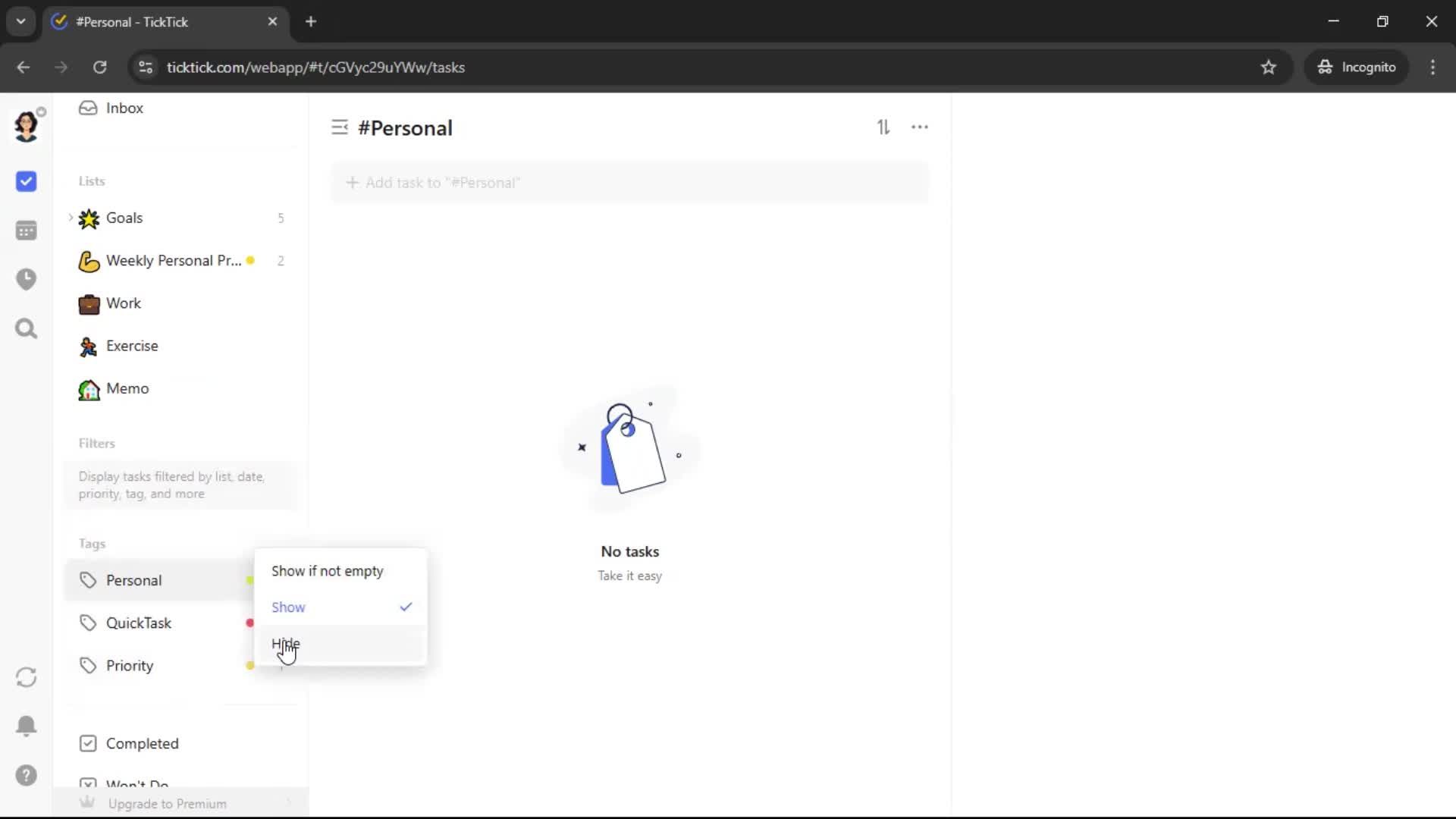The image size is (1456, 819).
Task: Click the Sync icon in left rail
Action: click(26, 676)
